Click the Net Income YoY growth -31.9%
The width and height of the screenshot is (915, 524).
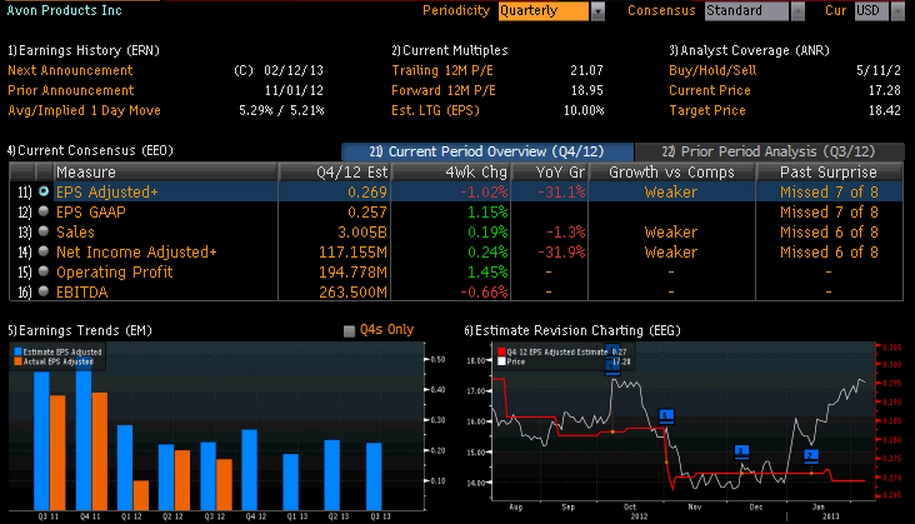(561, 252)
